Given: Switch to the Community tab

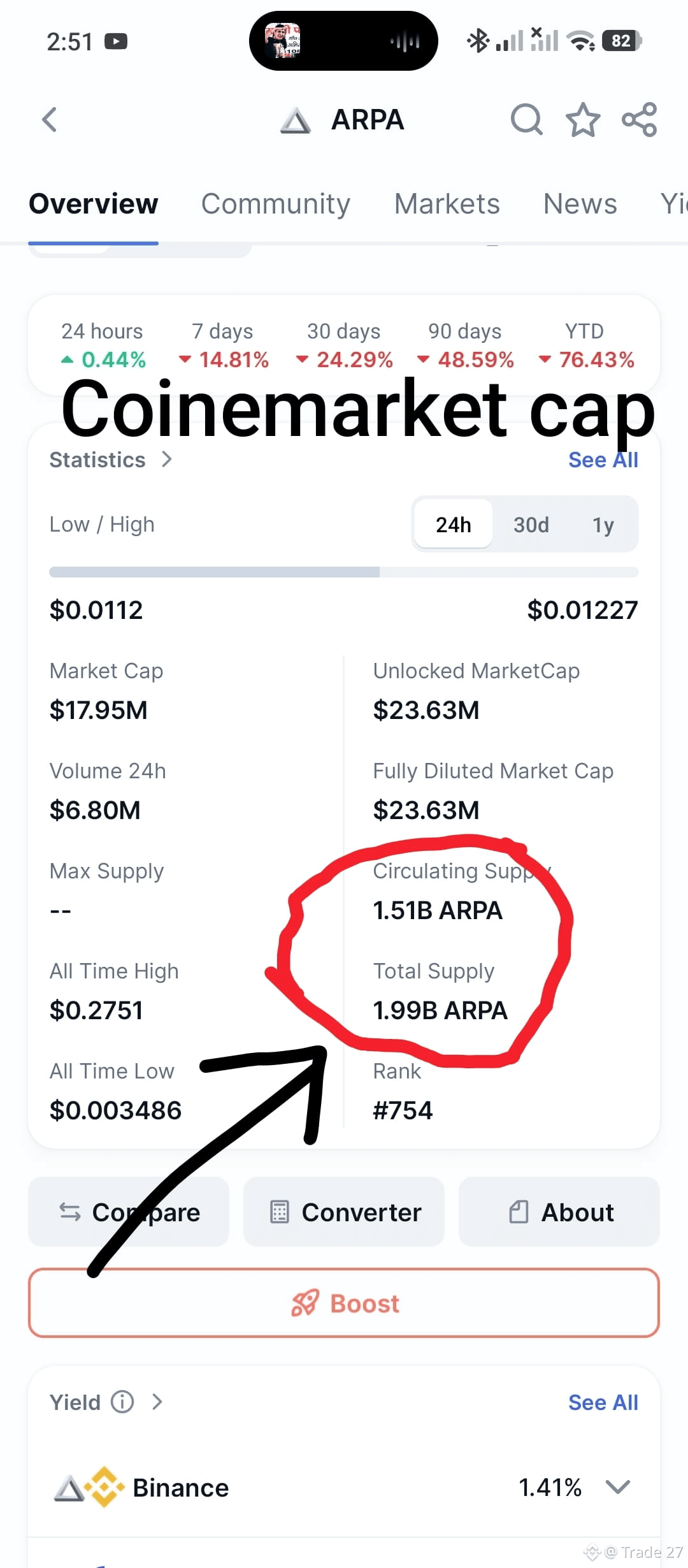Looking at the screenshot, I should click(276, 204).
